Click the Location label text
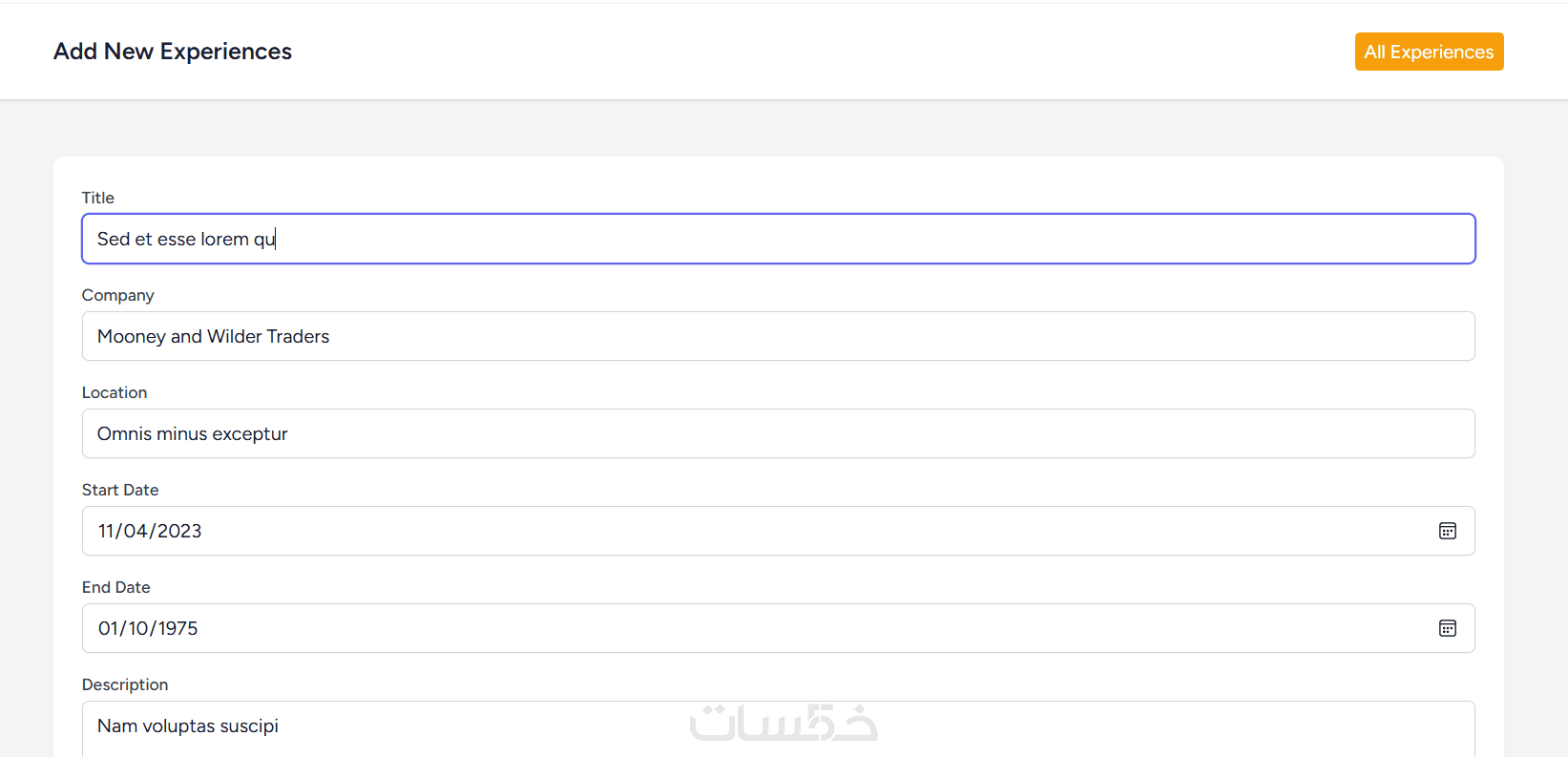The height and width of the screenshot is (757, 1568). [115, 392]
